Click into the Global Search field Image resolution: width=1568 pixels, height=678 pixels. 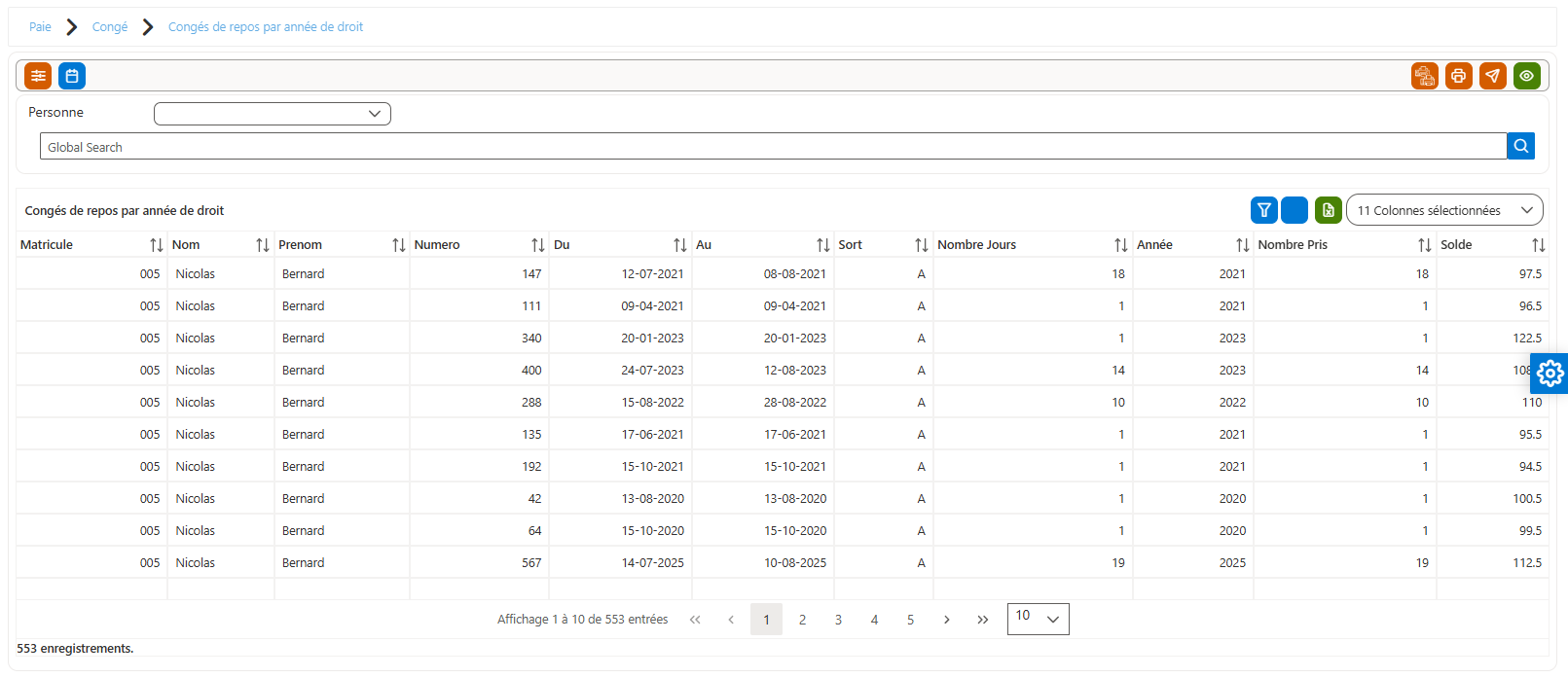[773, 146]
